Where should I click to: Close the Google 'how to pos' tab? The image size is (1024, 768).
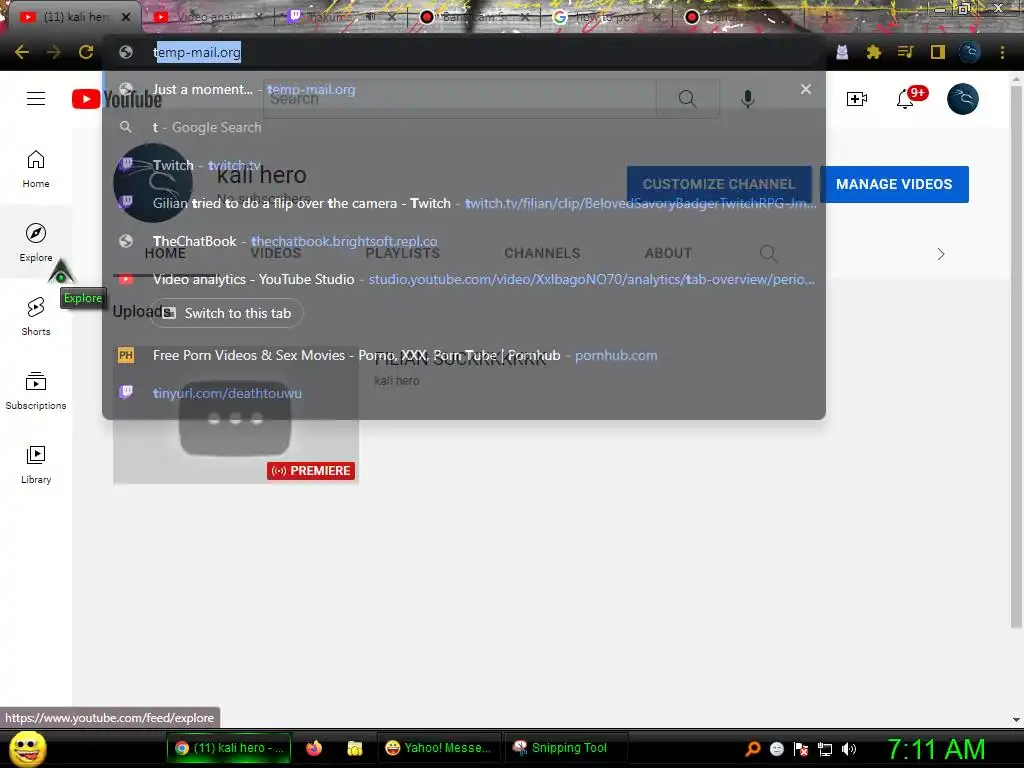[658, 17]
